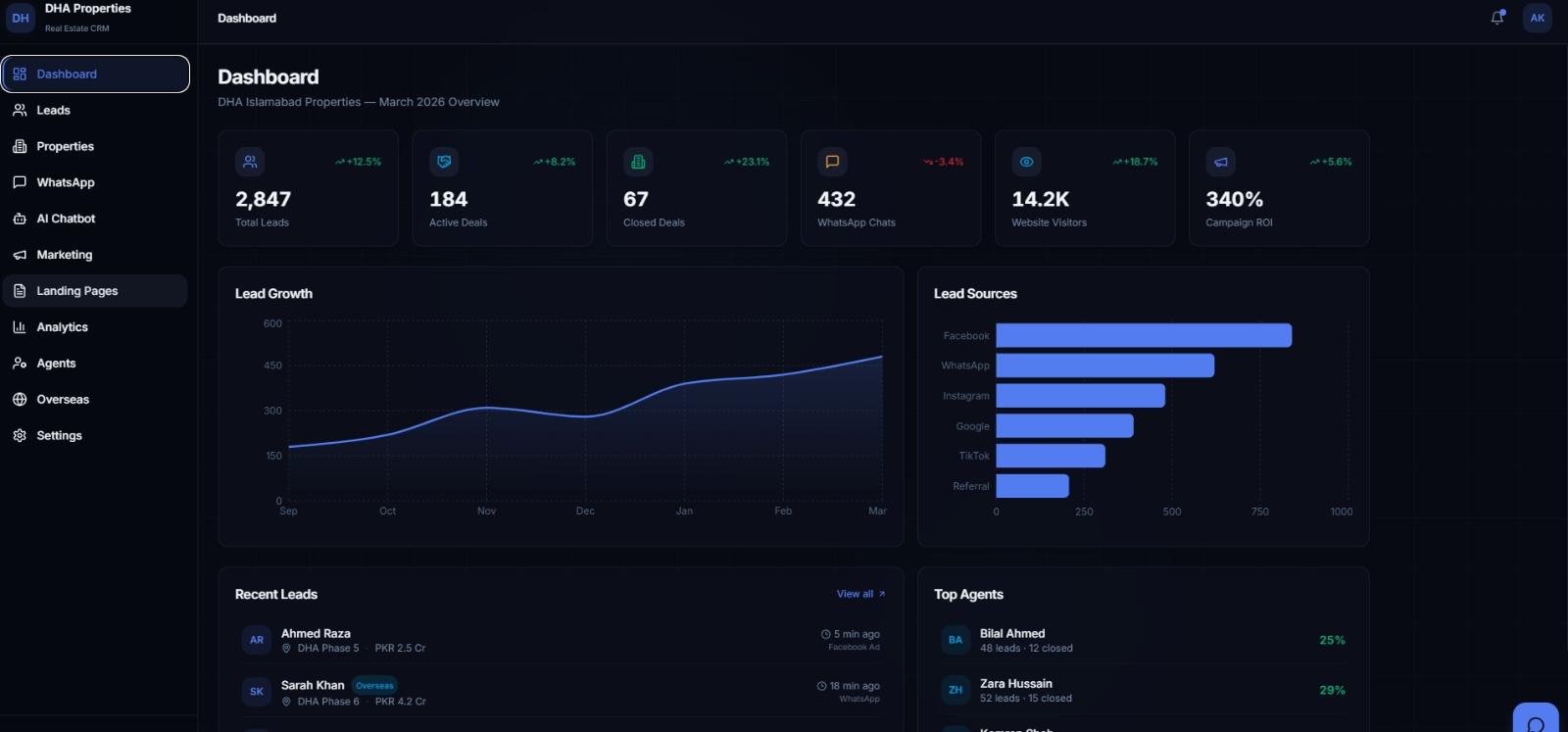Open Overseas in the sidebar
1568x732 pixels.
pos(95,400)
